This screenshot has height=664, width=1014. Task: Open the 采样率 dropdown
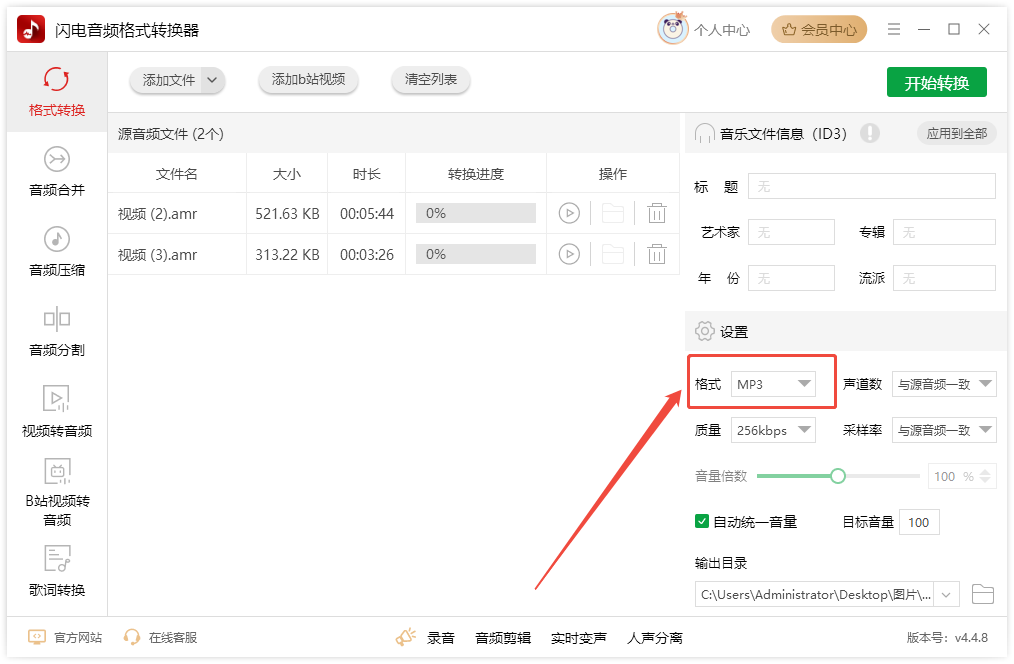click(944, 430)
